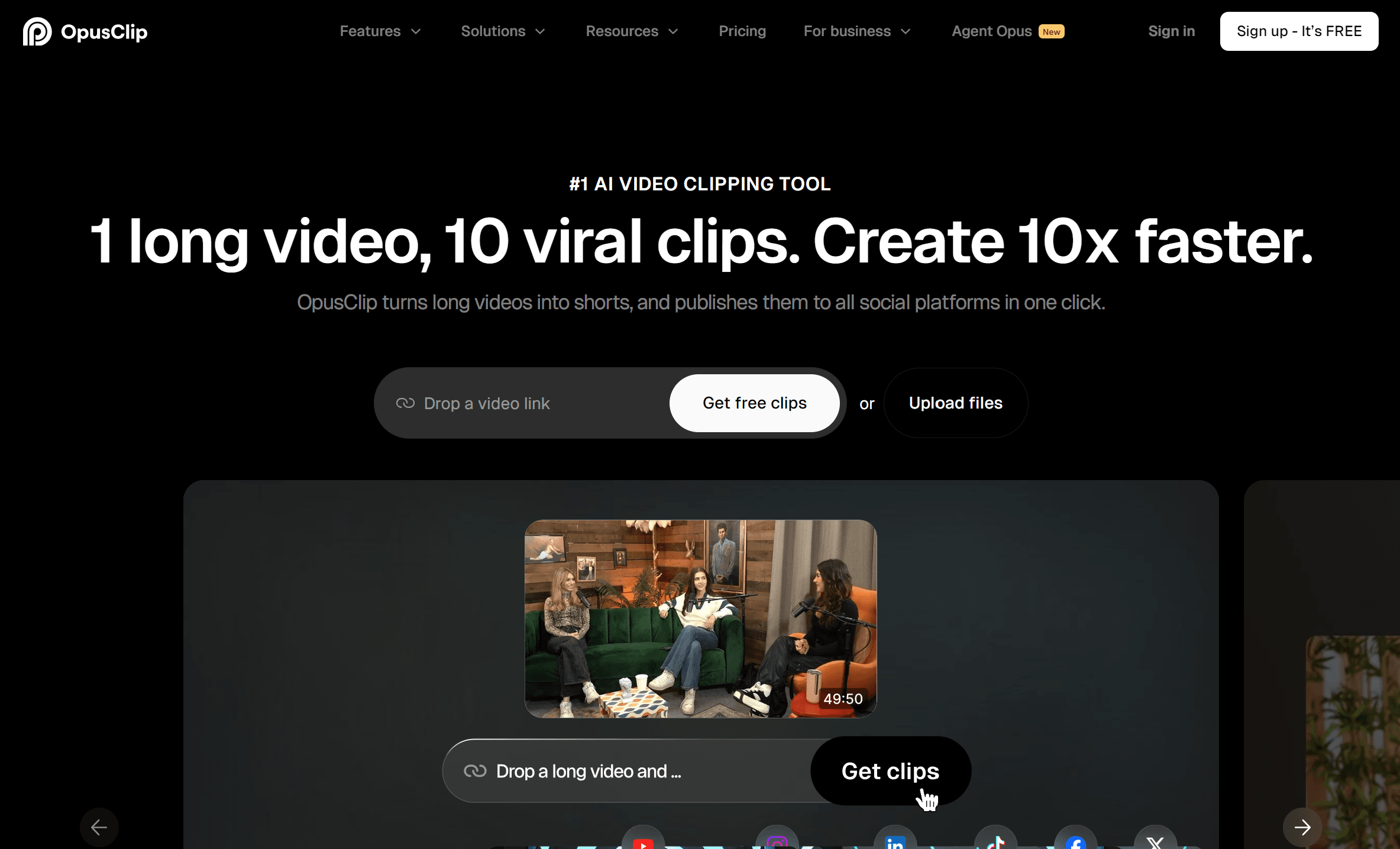Select the Instagram platform icon
Screen dimensions: 1400x849
pyautogui.click(x=777, y=843)
